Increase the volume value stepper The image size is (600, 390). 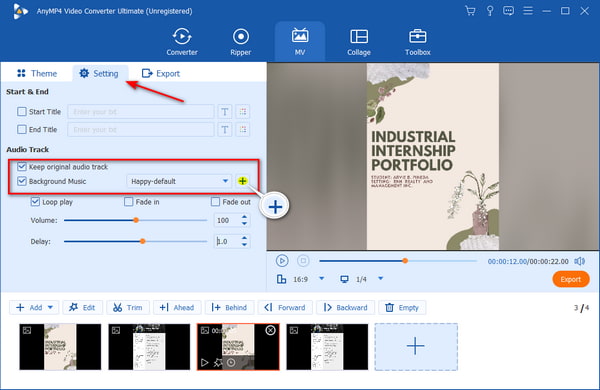pyautogui.click(x=244, y=217)
